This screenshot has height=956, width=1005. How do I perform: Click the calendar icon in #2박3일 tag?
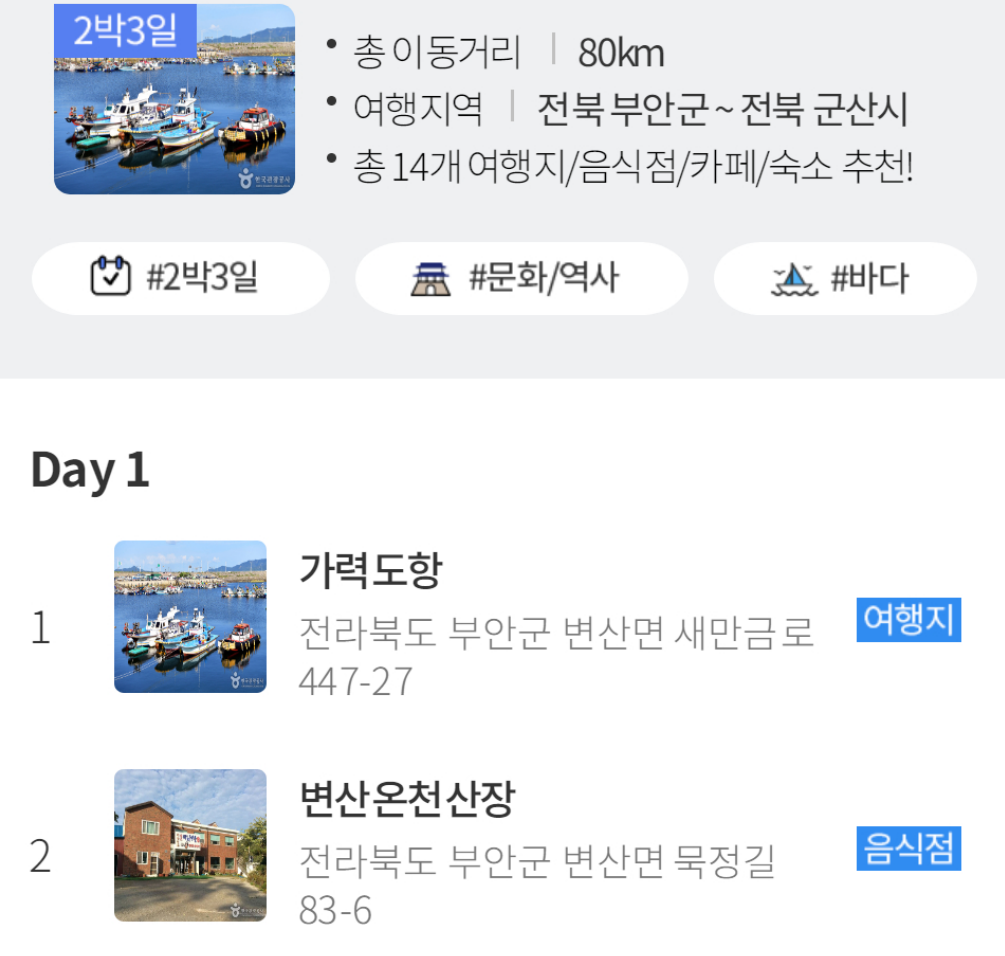[110, 276]
